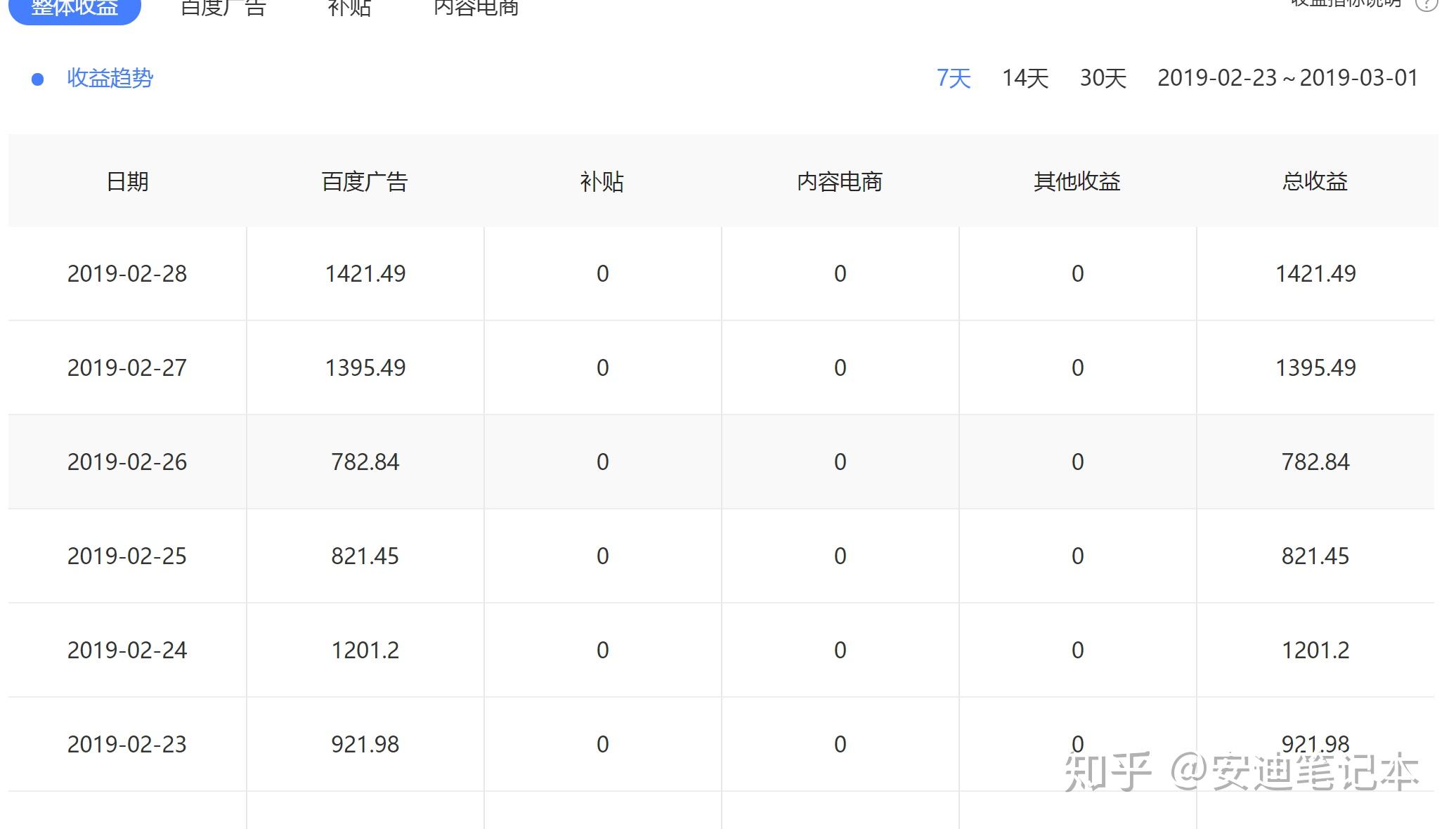1456x829 pixels.
Task: Switch to the 百度广告 tab
Action: [223, 7]
